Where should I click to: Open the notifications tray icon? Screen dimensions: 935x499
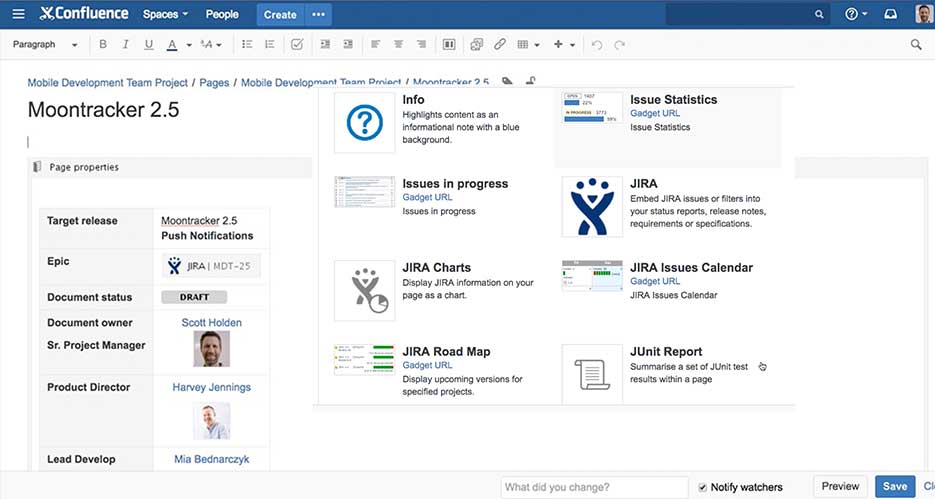(890, 14)
